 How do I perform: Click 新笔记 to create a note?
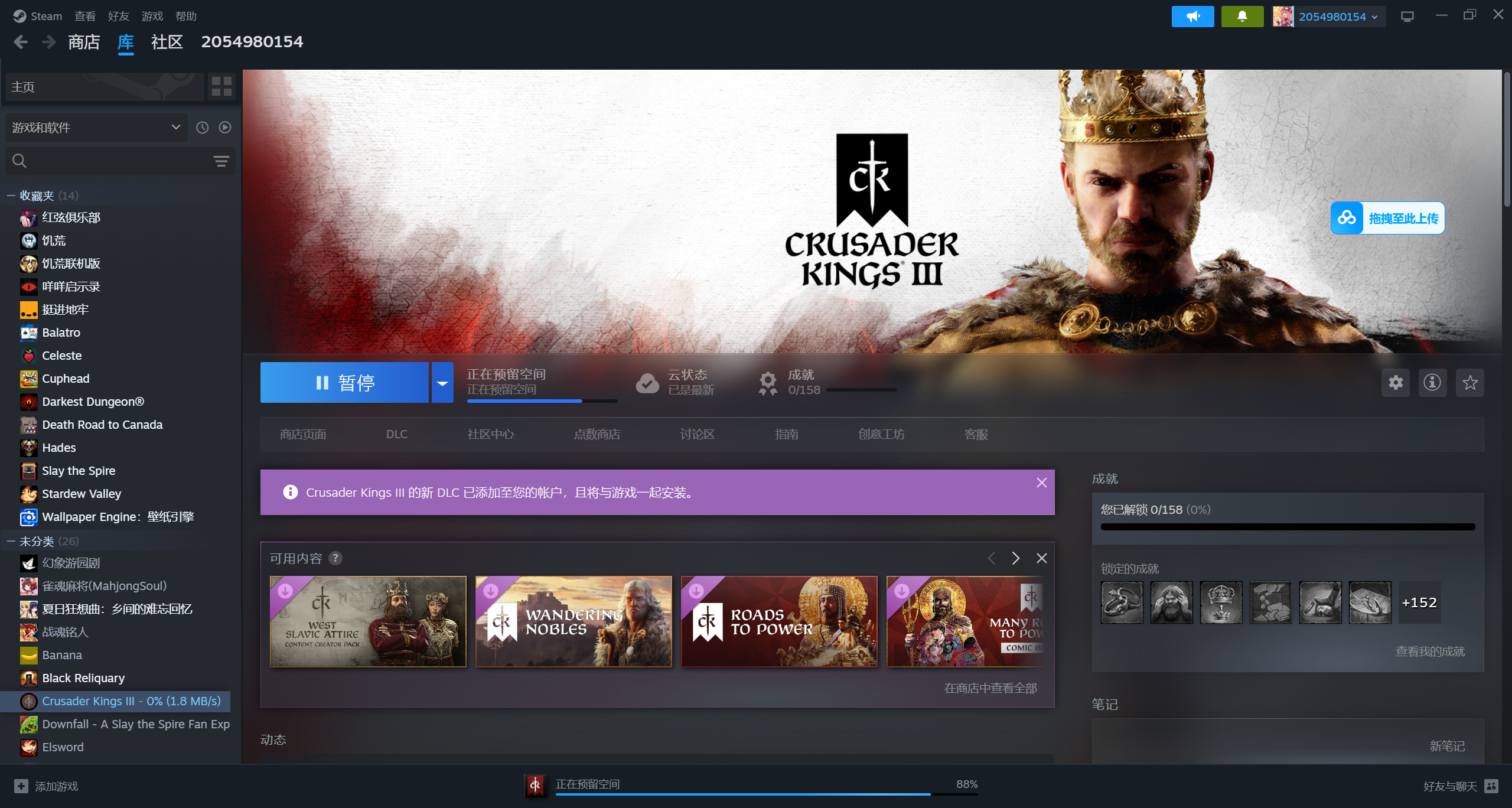tap(1447, 746)
